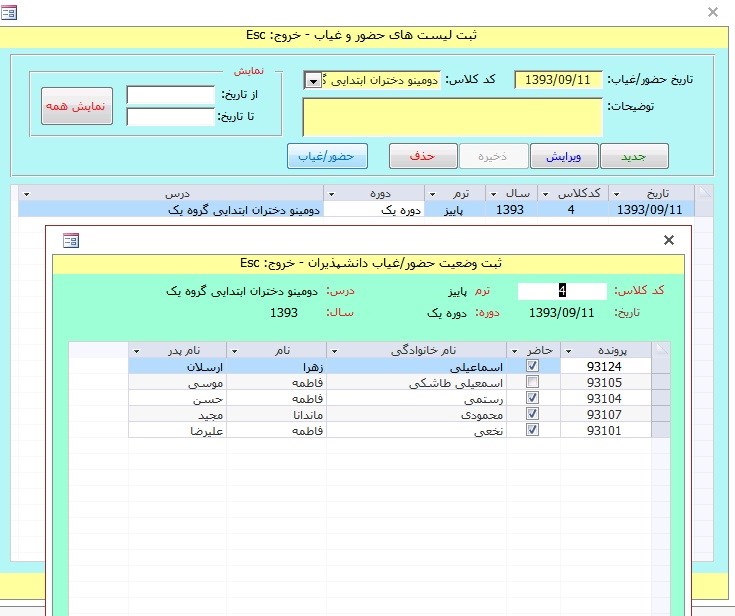The image size is (735, 616).
Task: Open filter arrow of نام column header
Action: pyautogui.click(x=234, y=351)
